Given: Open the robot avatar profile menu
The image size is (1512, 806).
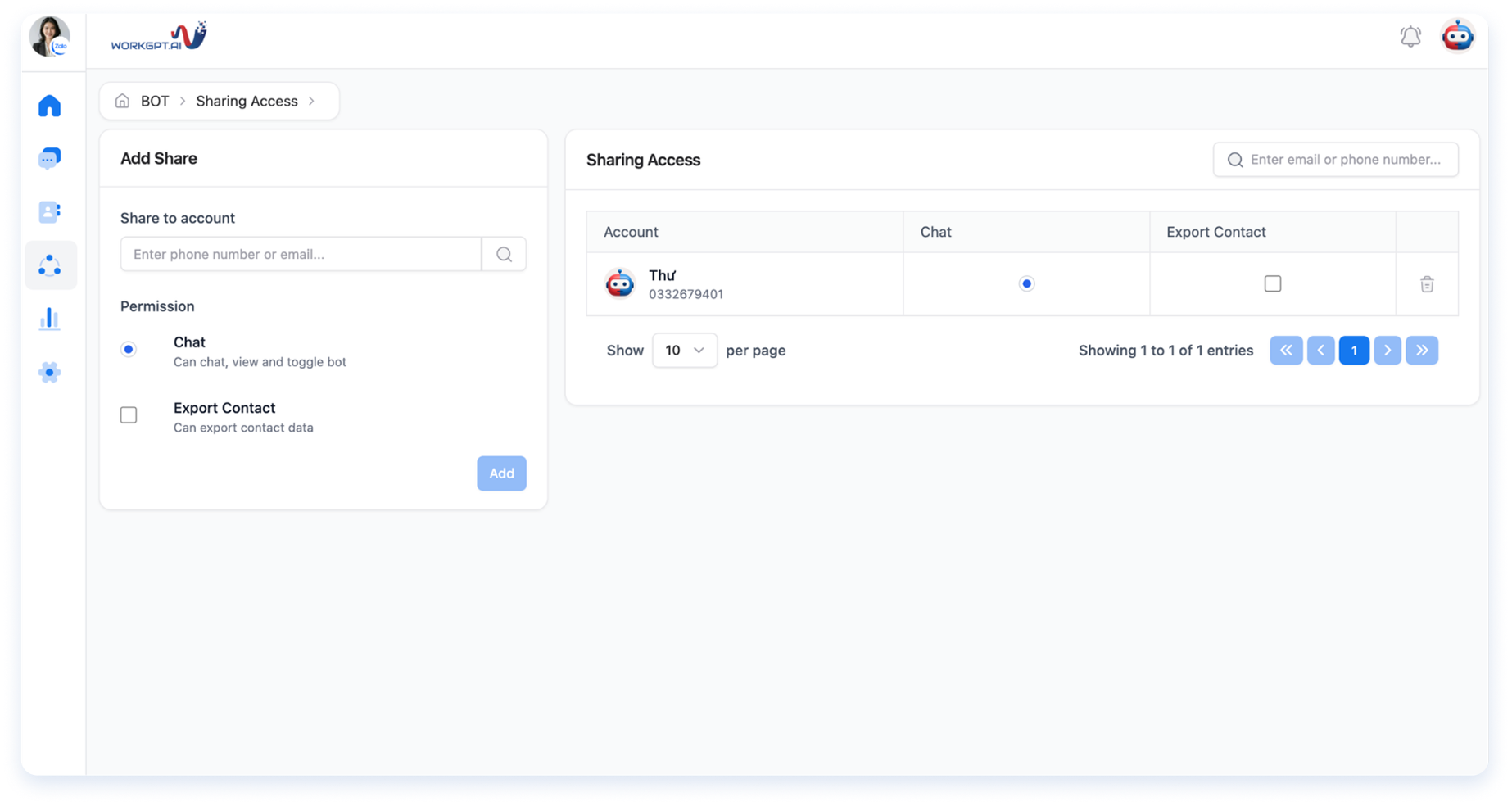Looking at the screenshot, I should (x=1458, y=37).
